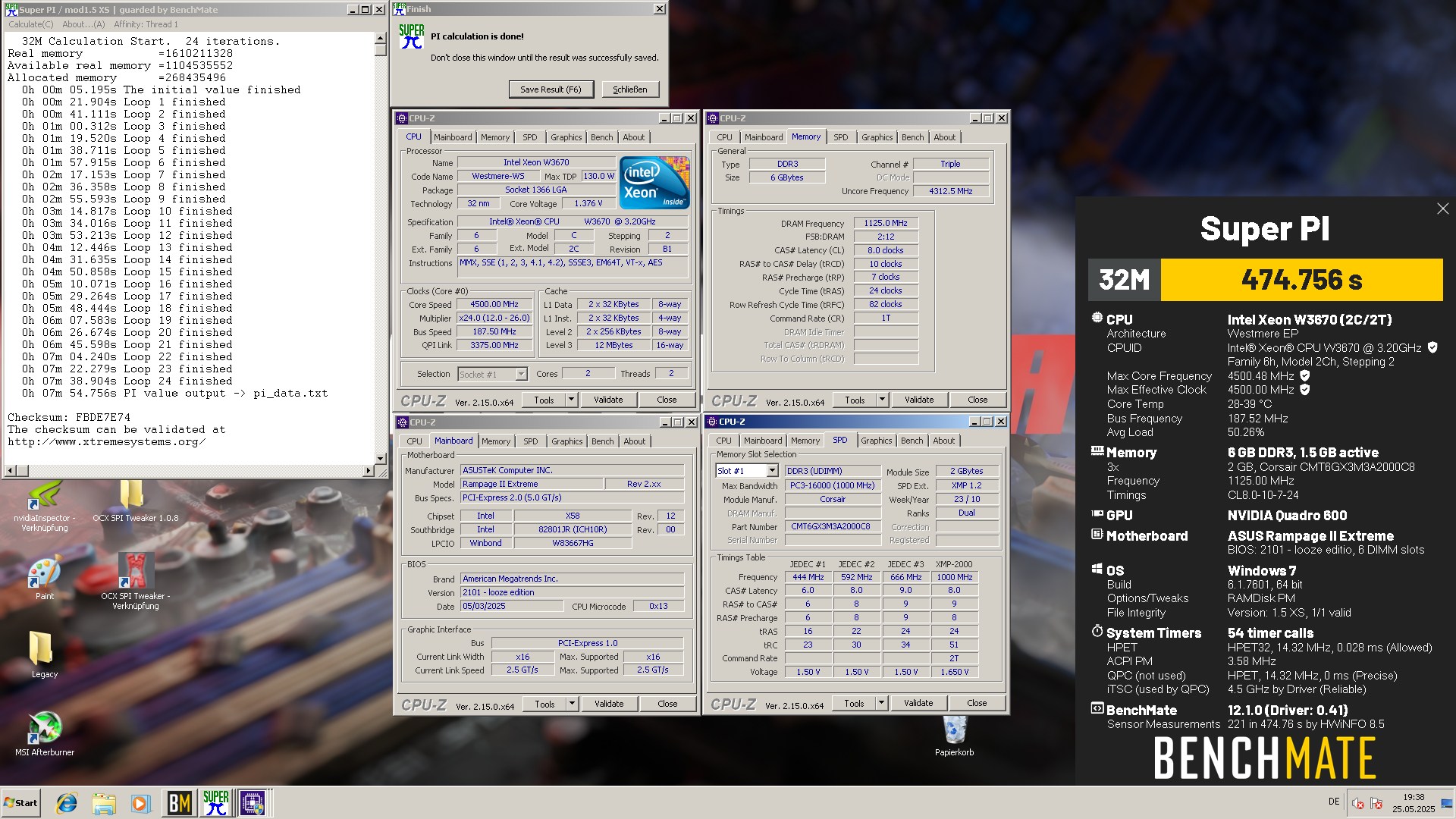
Task: Open the Socket #1 selection dropdown
Action: pyautogui.click(x=521, y=374)
